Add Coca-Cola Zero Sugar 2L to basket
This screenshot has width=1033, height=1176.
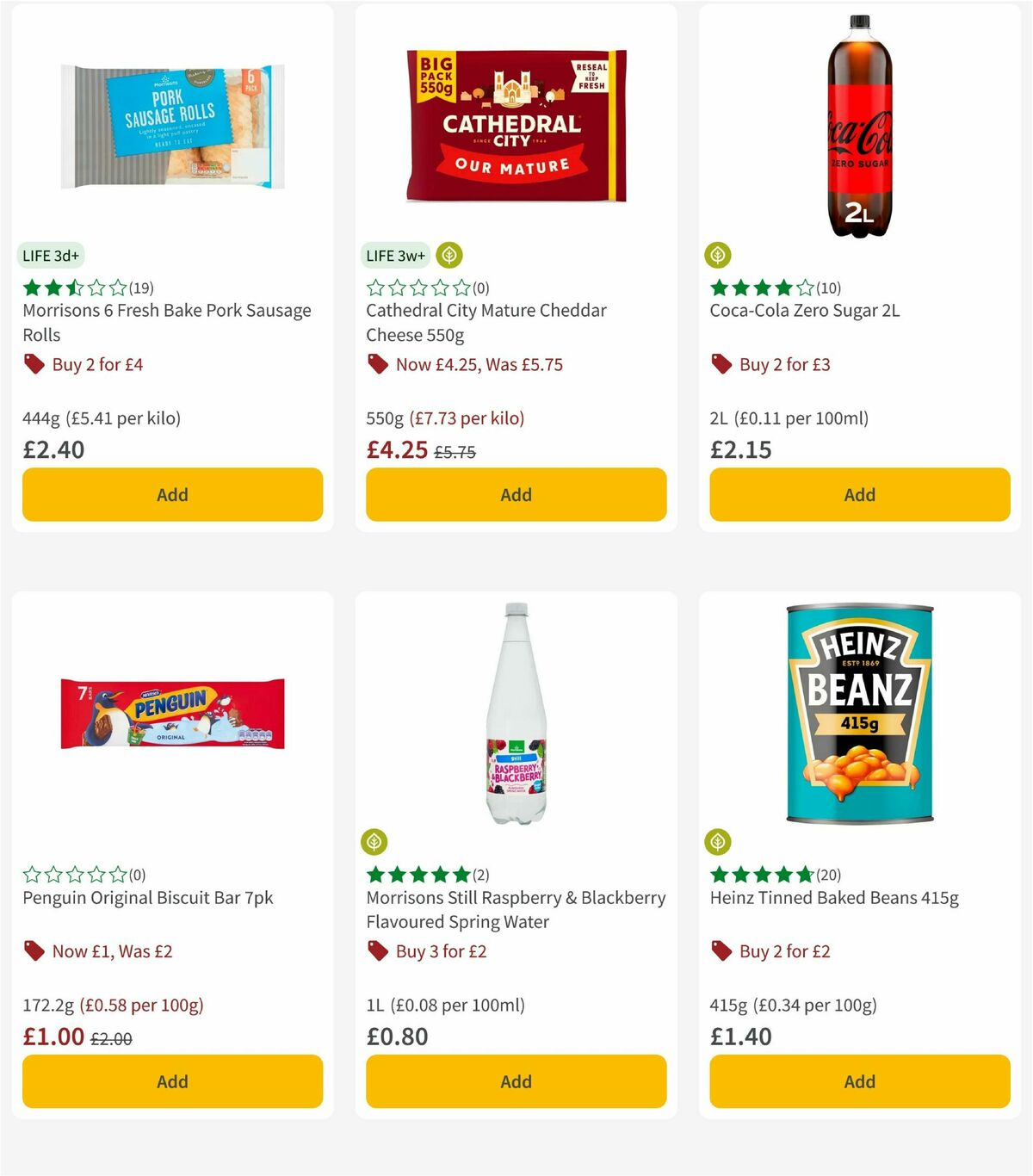coord(858,494)
